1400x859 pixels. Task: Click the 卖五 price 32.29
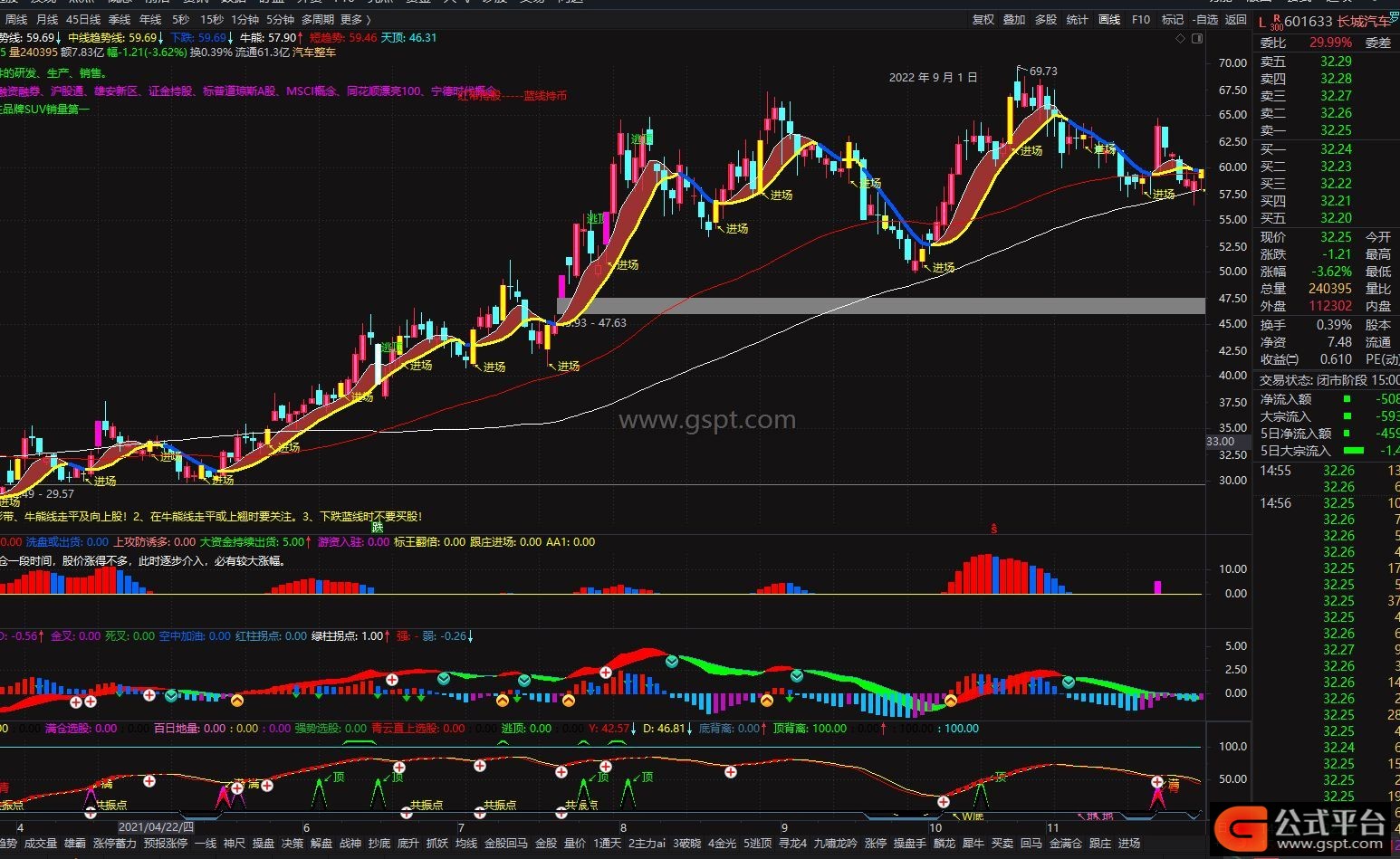pos(1335,62)
